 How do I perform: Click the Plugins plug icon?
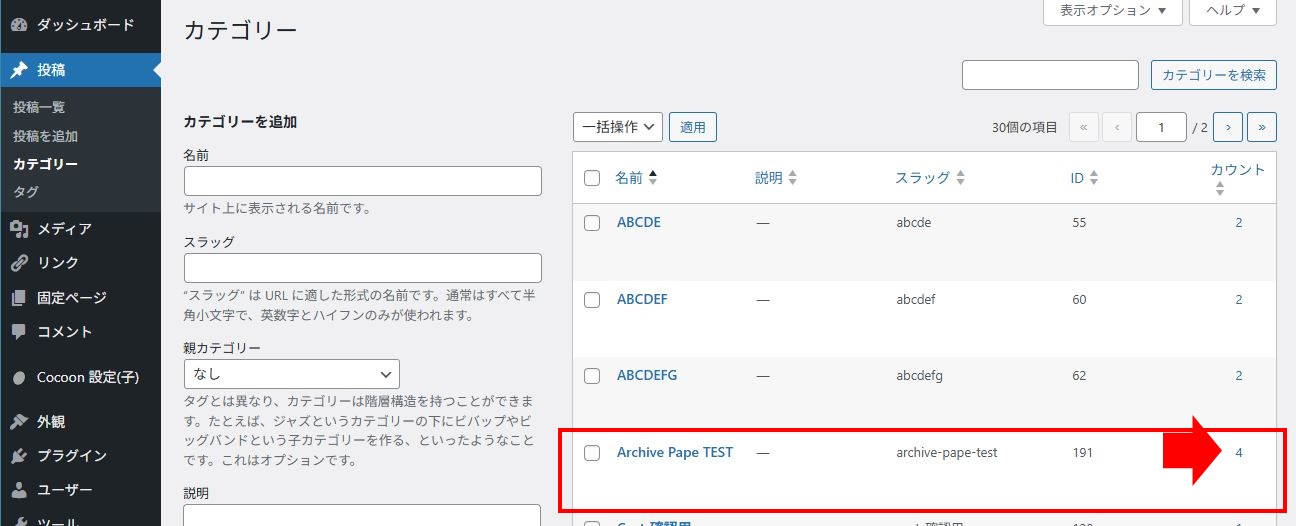tap(19, 456)
